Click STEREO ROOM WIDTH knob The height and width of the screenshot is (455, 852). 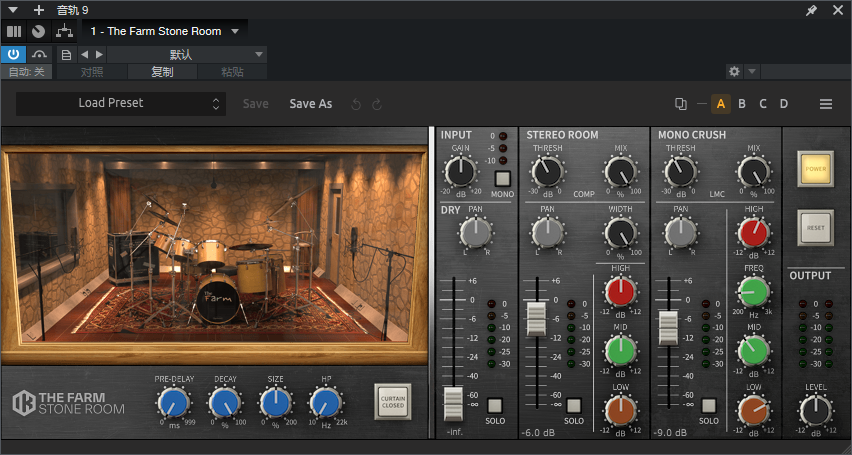620,233
